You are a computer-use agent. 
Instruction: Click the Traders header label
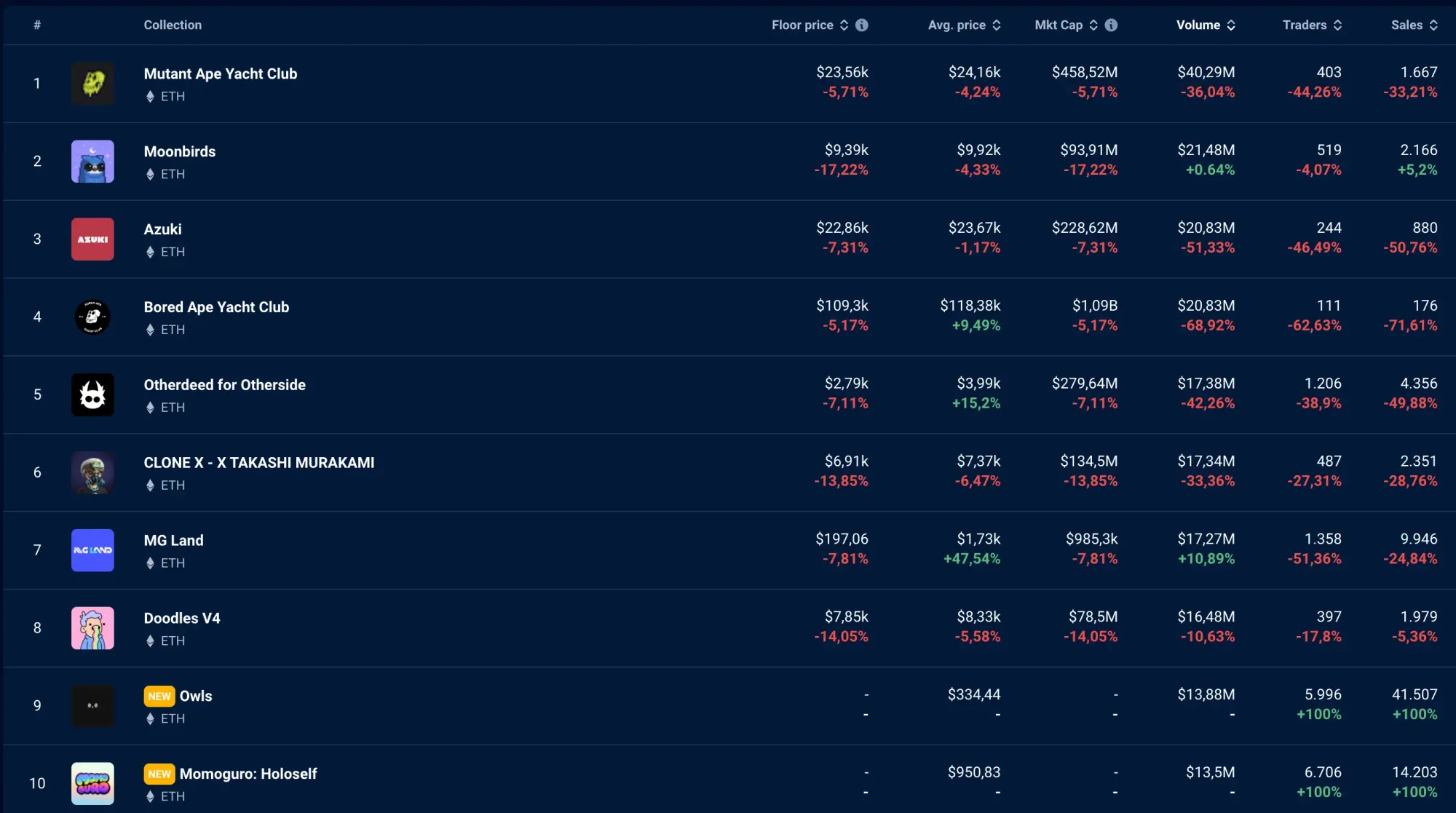[1305, 25]
